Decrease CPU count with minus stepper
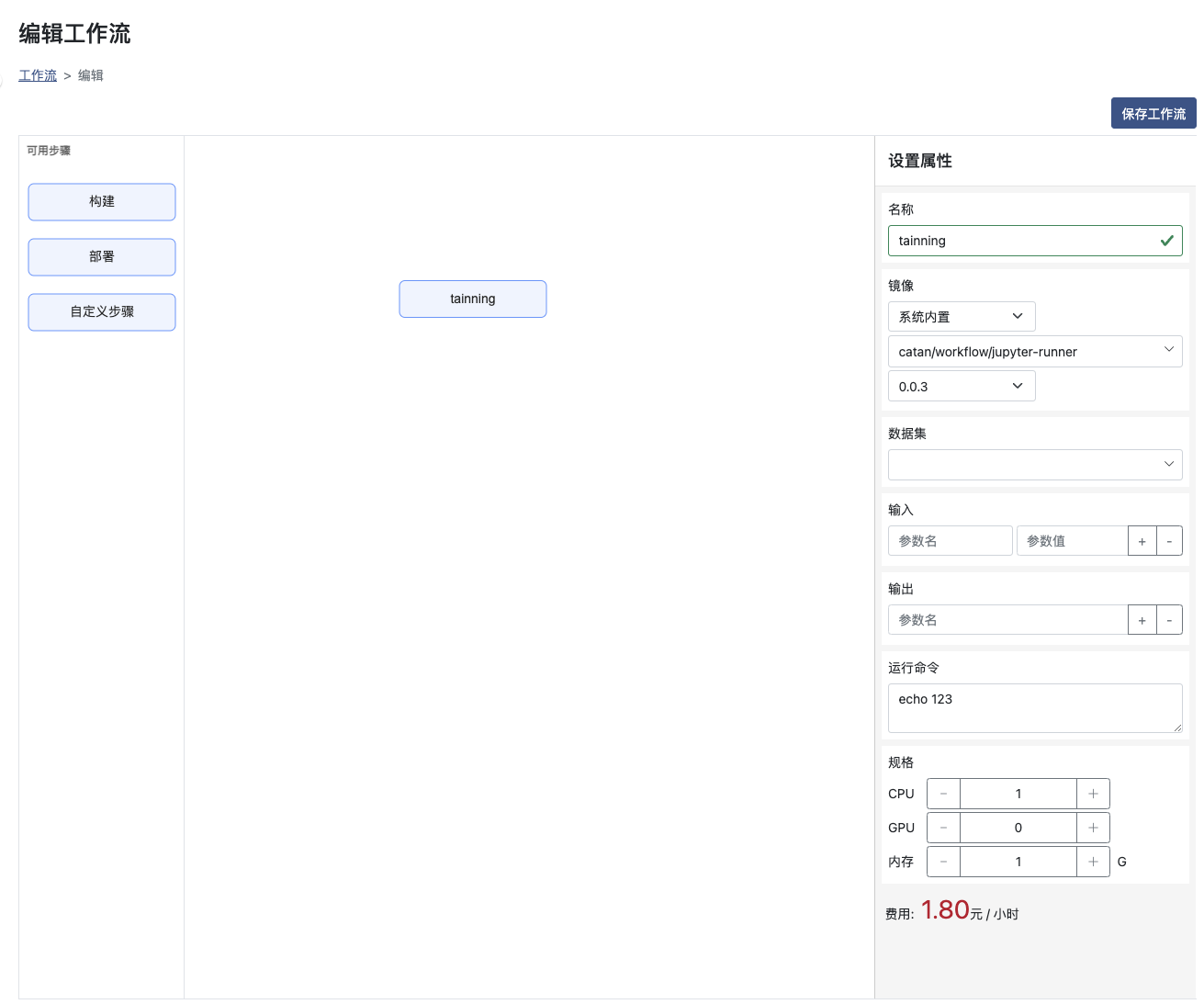Screen dimensions: 1204x1004 943,794
